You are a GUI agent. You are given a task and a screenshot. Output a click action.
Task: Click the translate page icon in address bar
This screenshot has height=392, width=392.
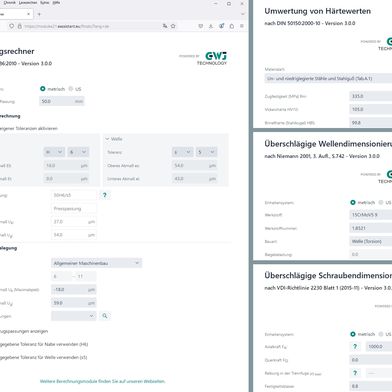coord(165,26)
